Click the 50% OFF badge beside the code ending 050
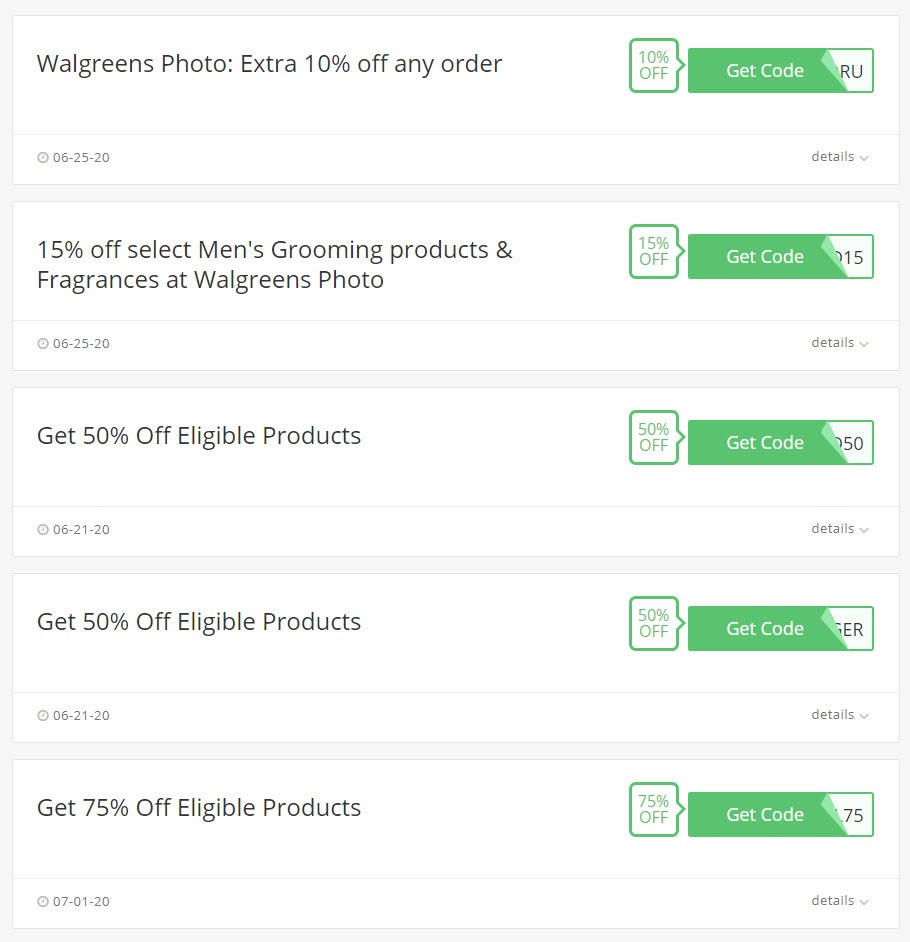The height and width of the screenshot is (942, 910). point(653,438)
